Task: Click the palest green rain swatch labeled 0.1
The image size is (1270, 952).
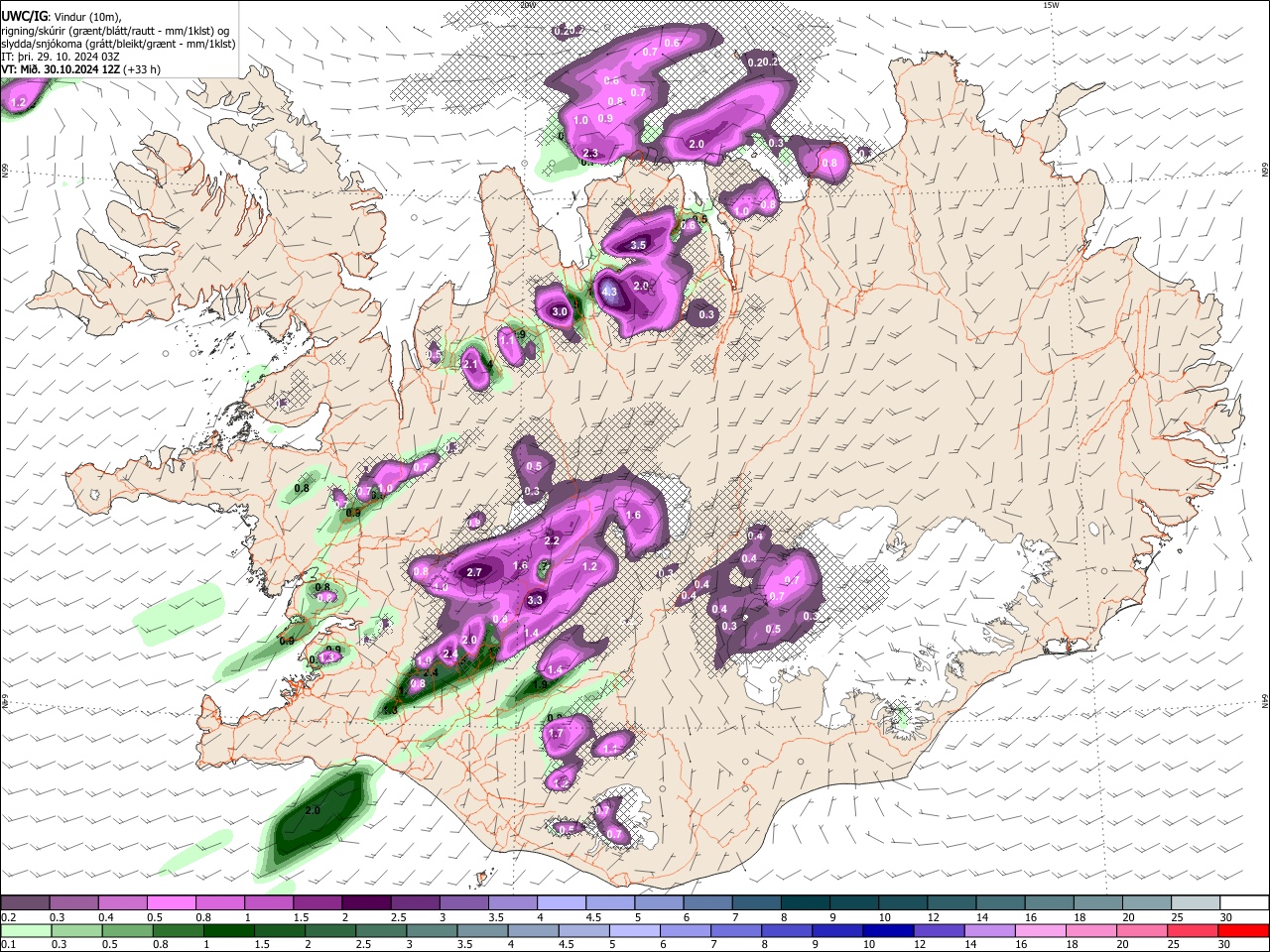Action: click(25, 930)
